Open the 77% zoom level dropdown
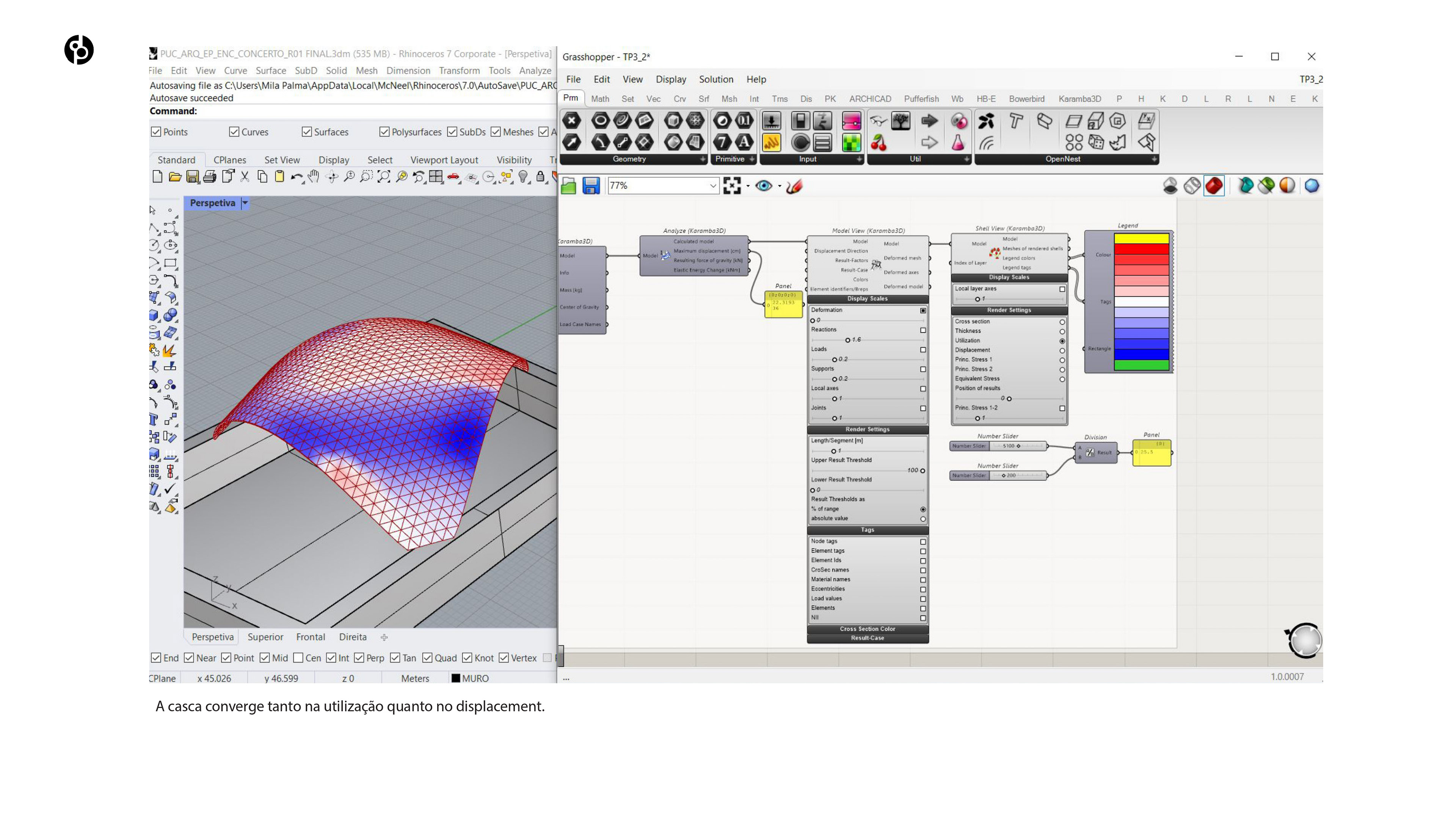 (713, 186)
